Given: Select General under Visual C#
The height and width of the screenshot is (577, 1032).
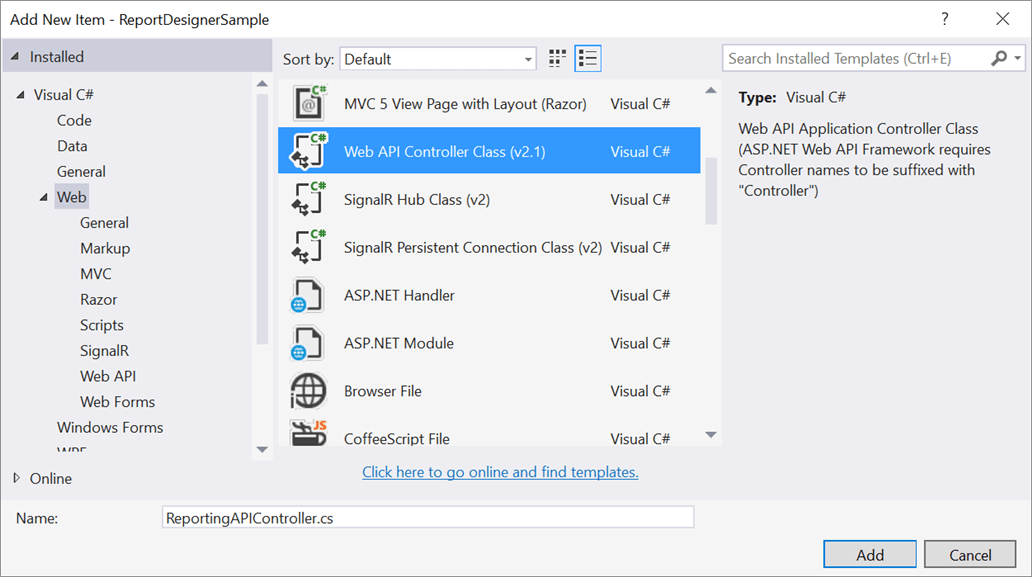Looking at the screenshot, I should [81, 172].
